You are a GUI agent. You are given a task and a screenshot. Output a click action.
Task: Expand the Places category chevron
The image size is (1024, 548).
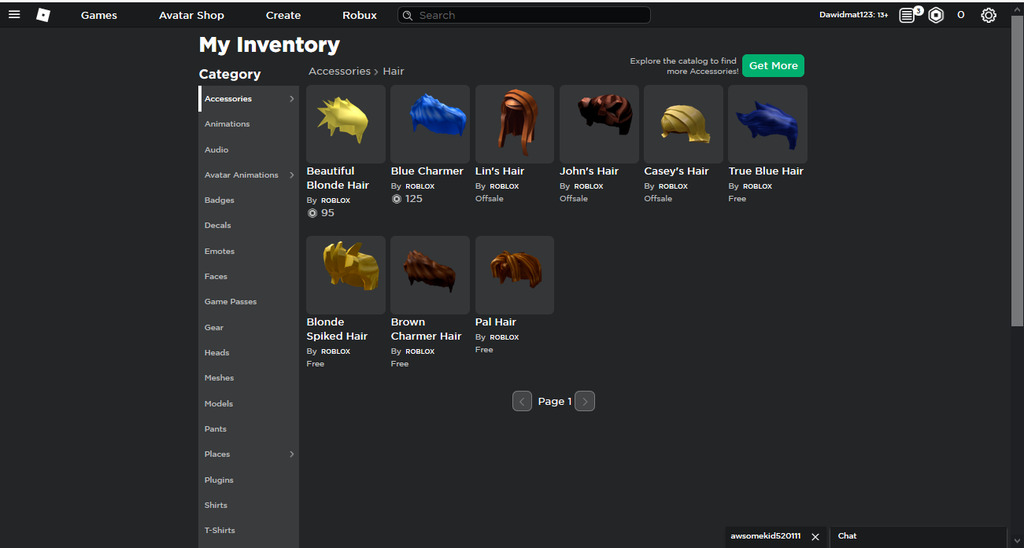point(291,454)
